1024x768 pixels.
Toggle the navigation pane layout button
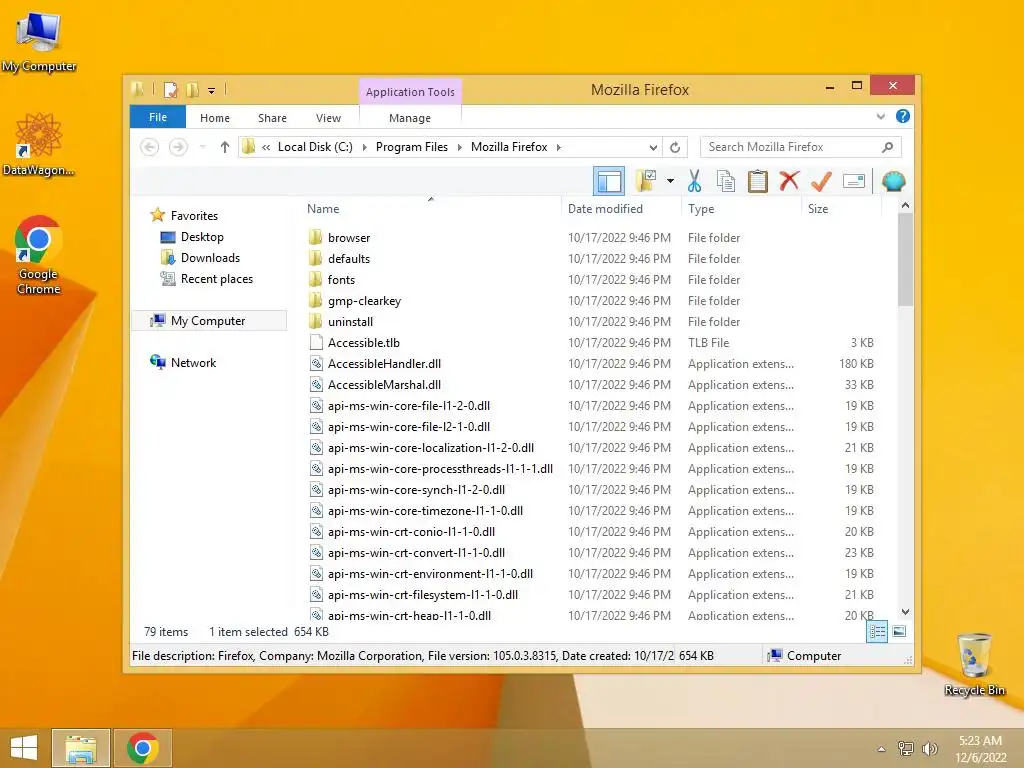(609, 181)
